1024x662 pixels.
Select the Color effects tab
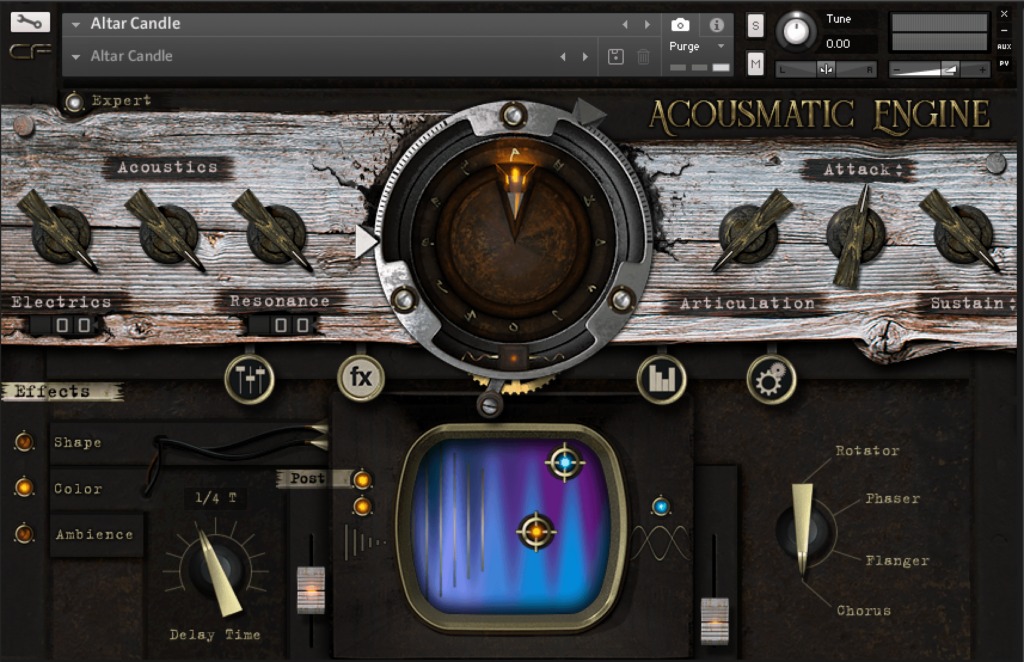(78, 489)
